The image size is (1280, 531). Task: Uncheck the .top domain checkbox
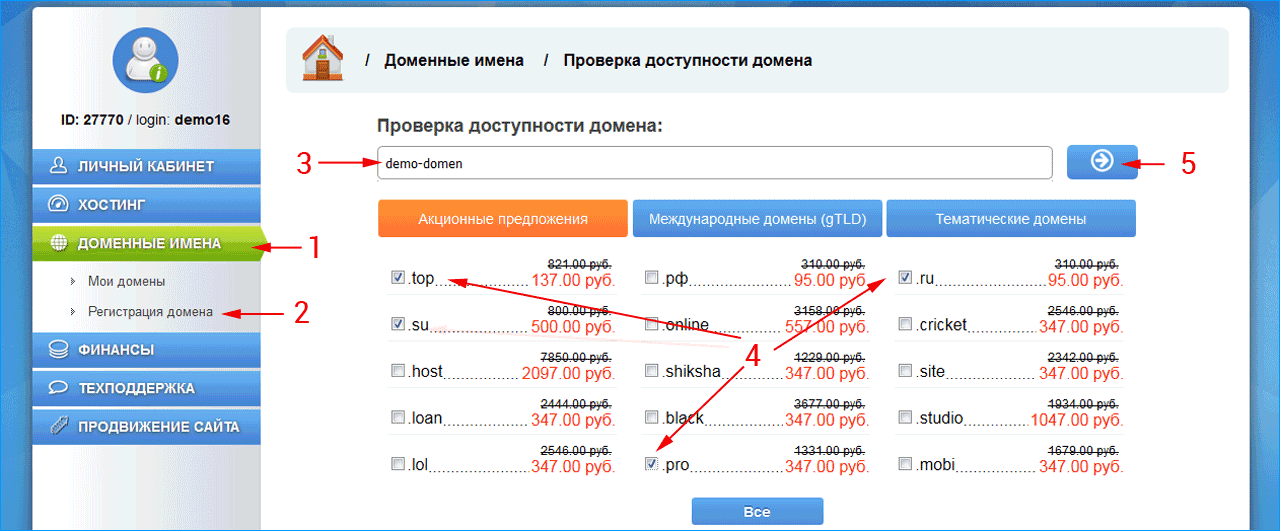pos(398,278)
